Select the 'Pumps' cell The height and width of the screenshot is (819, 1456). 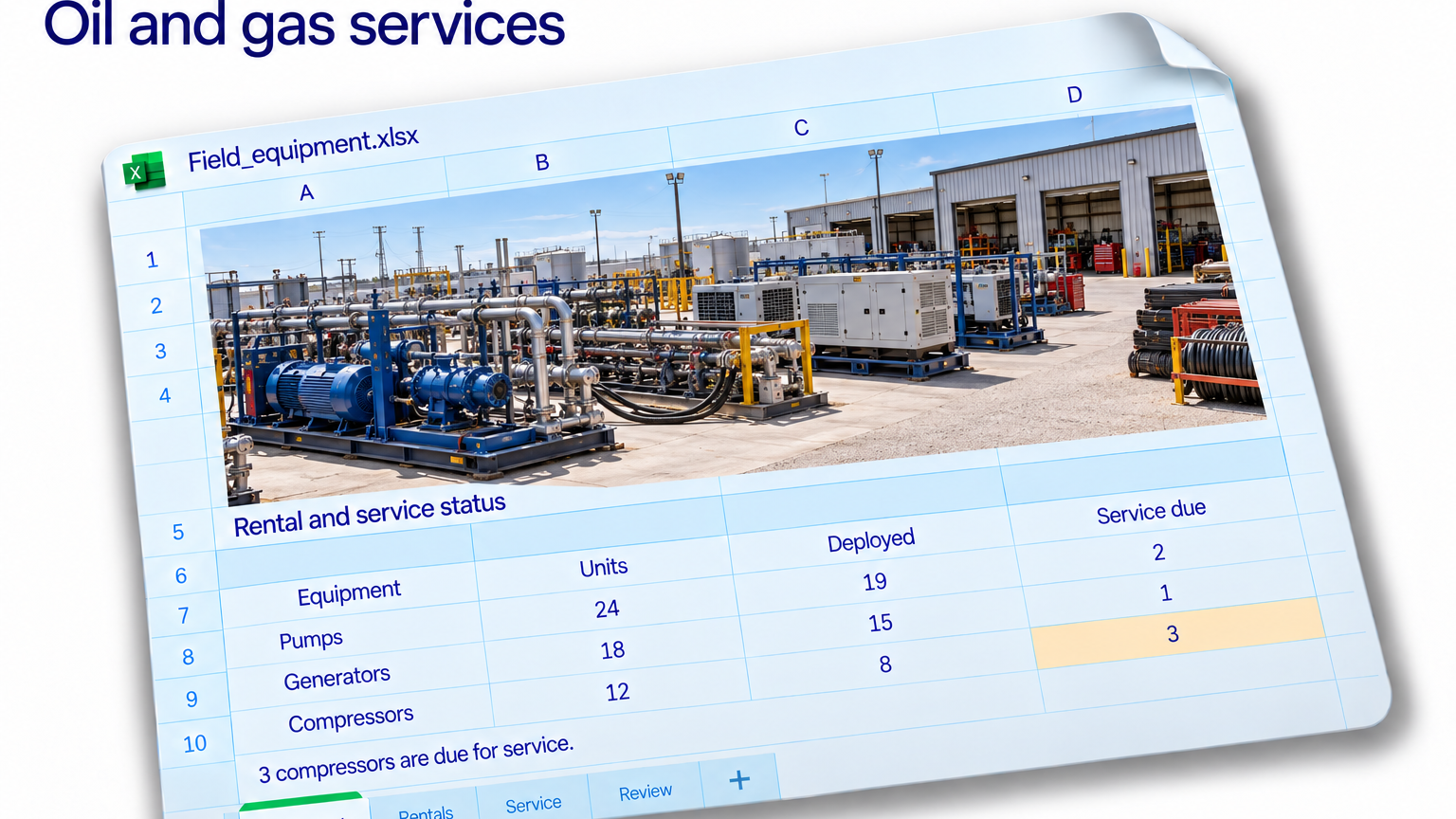(311, 640)
